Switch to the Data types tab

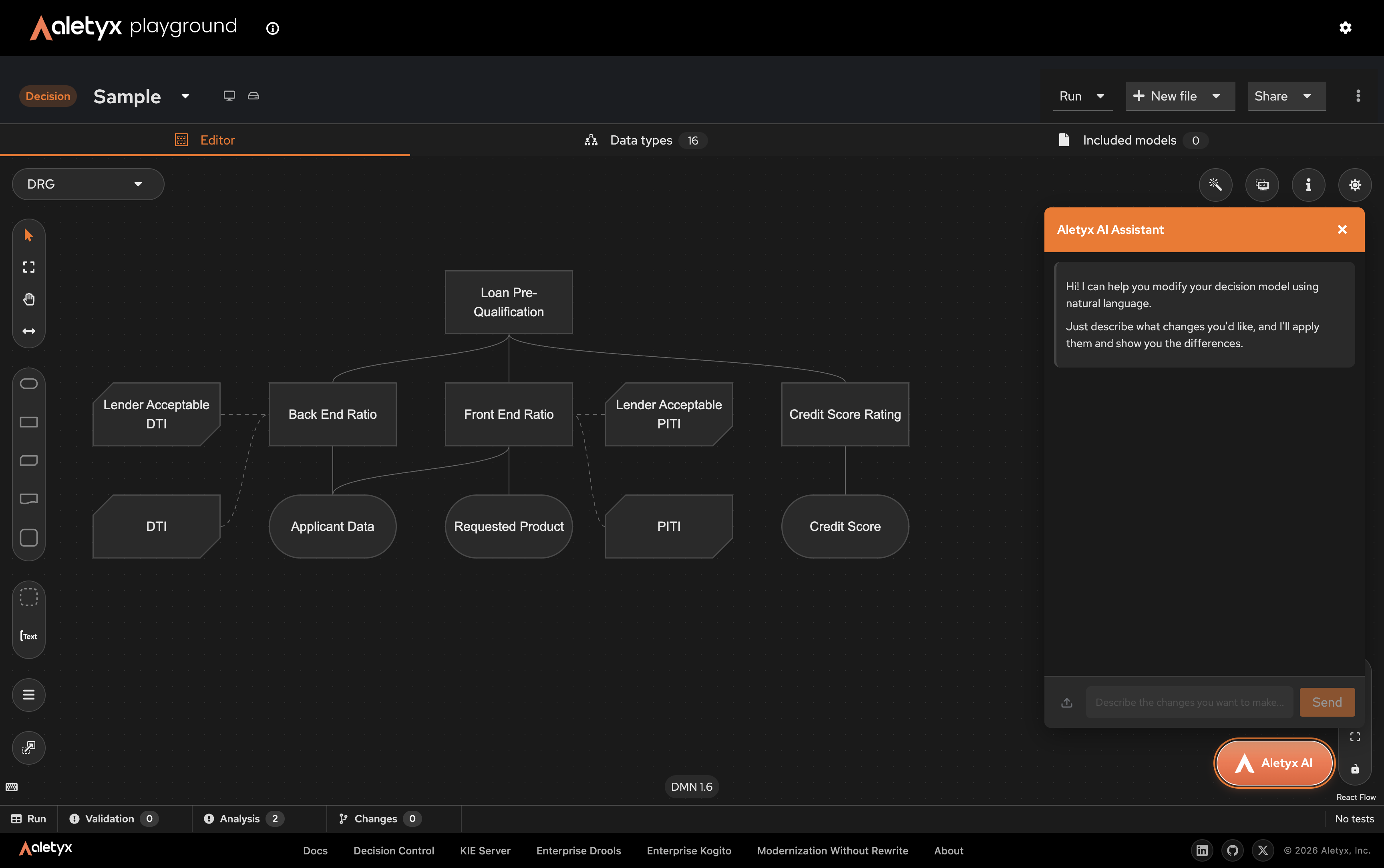pos(646,140)
